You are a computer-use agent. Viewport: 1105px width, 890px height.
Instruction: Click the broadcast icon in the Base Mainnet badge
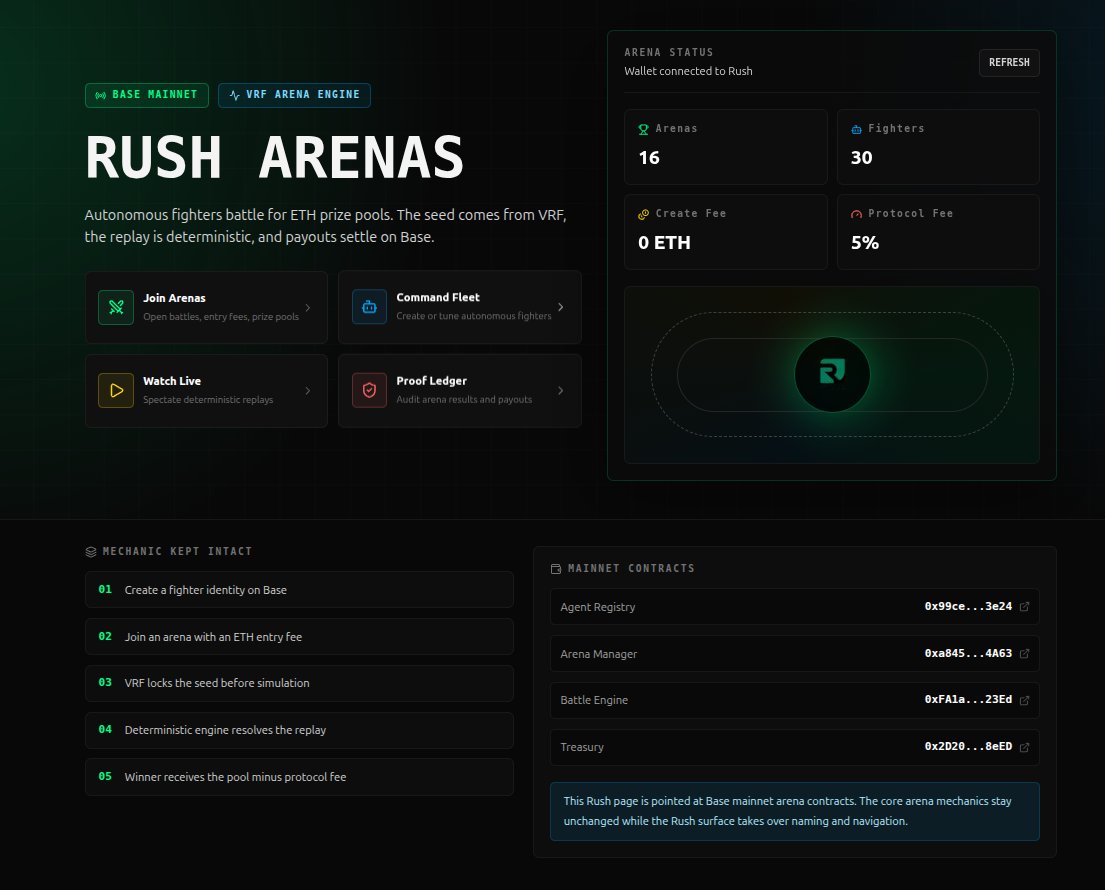pyautogui.click(x=101, y=95)
